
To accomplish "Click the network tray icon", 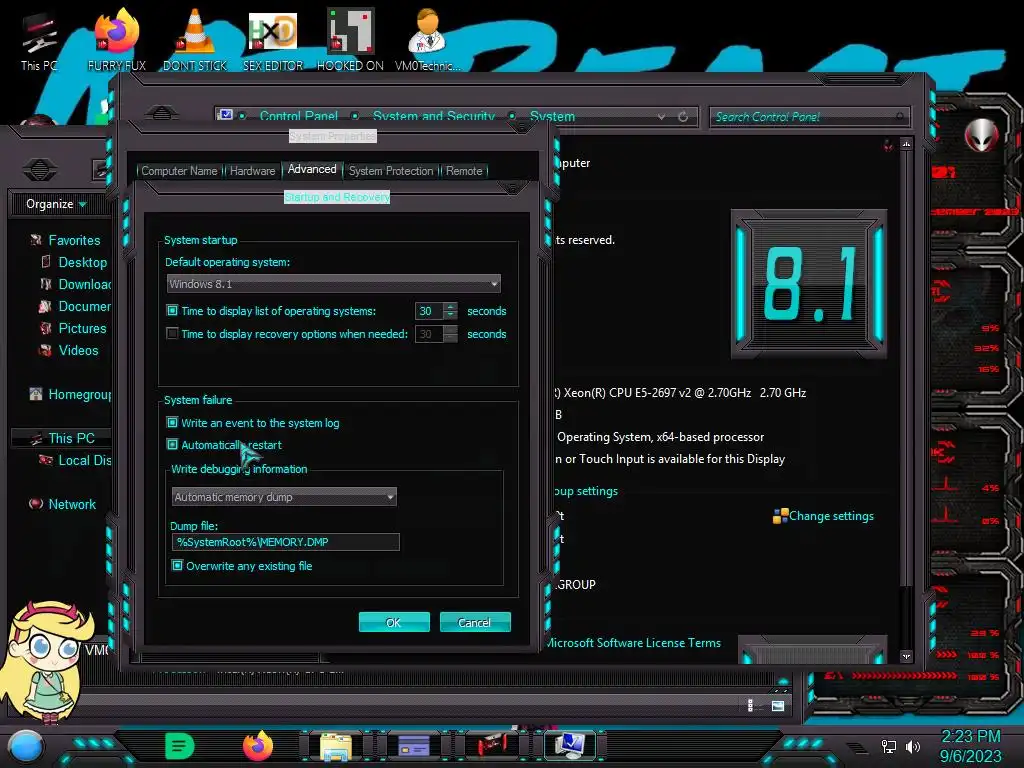I will pos(889,746).
